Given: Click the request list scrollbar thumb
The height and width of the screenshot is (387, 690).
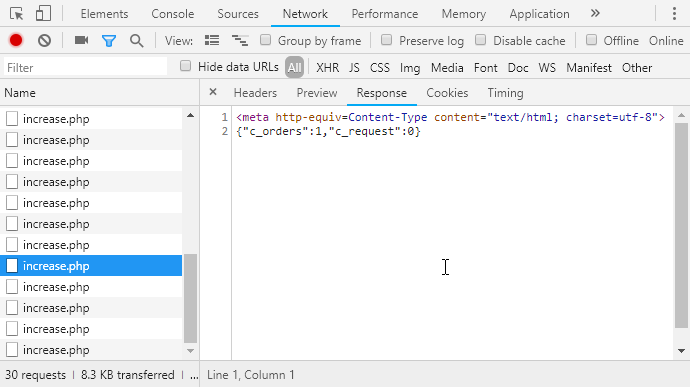Looking at the screenshot, I should click(x=190, y=298).
